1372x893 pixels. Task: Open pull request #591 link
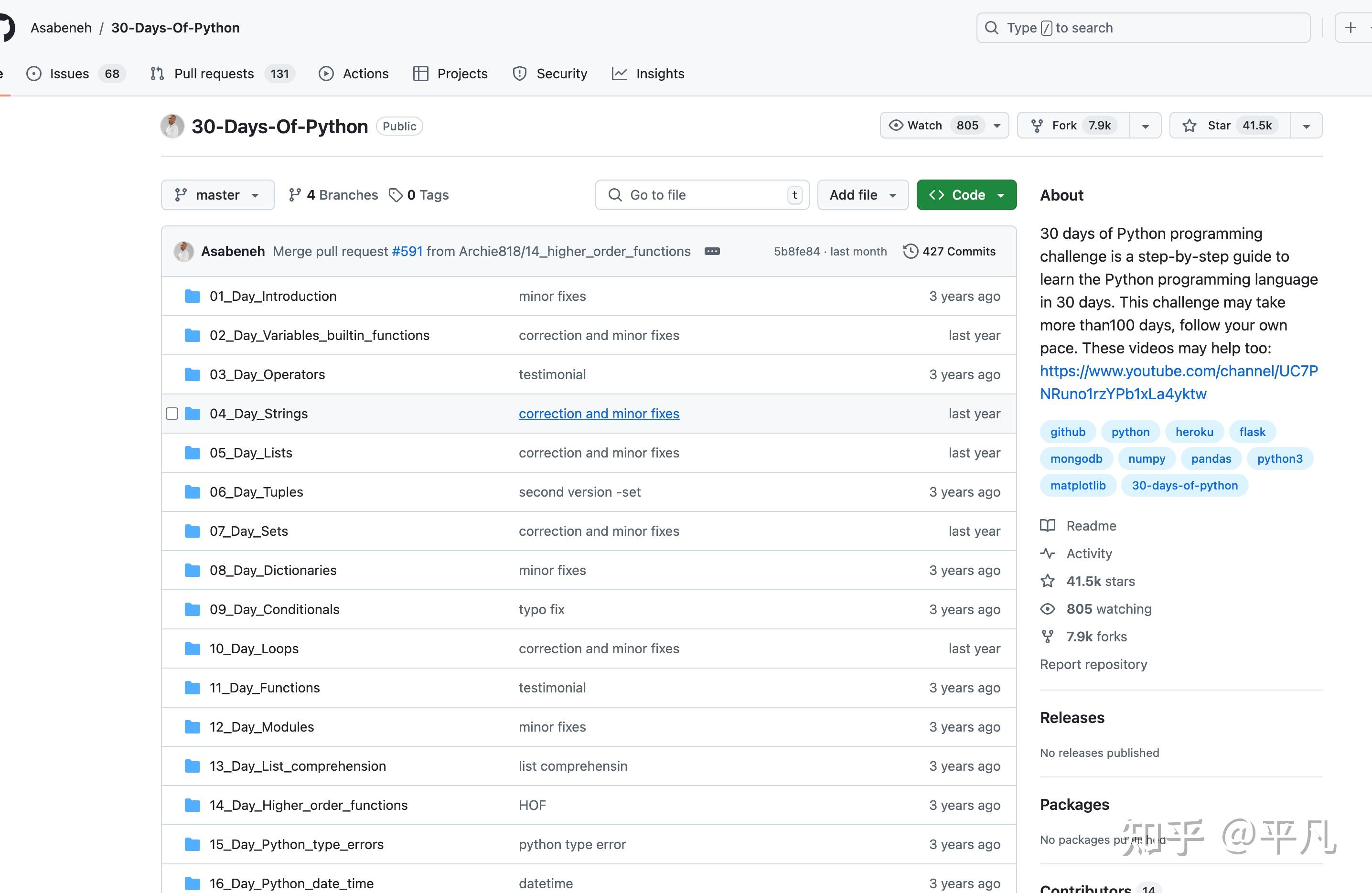[x=407, y=251]
